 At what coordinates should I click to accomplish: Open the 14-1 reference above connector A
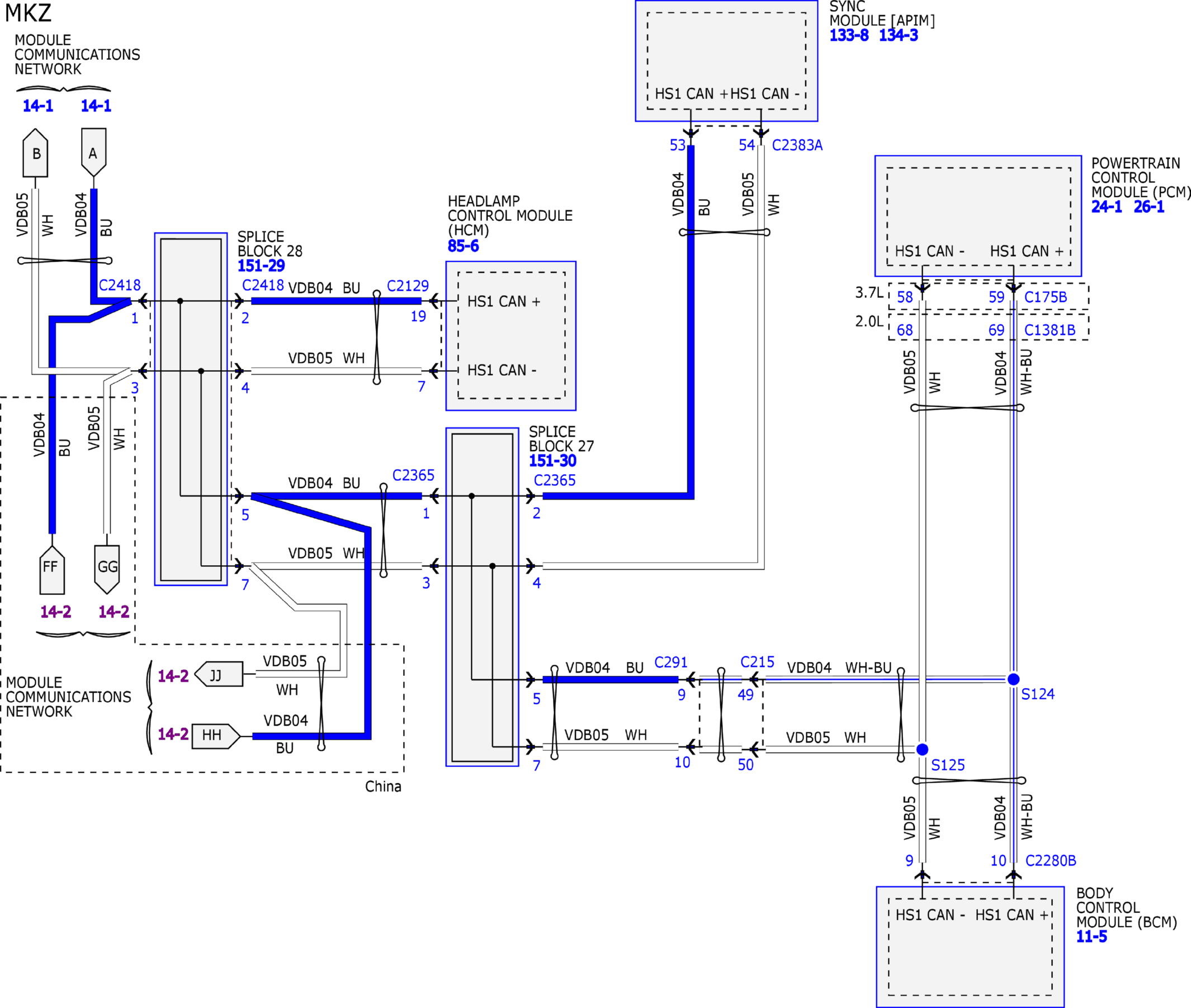coord(96,106)
